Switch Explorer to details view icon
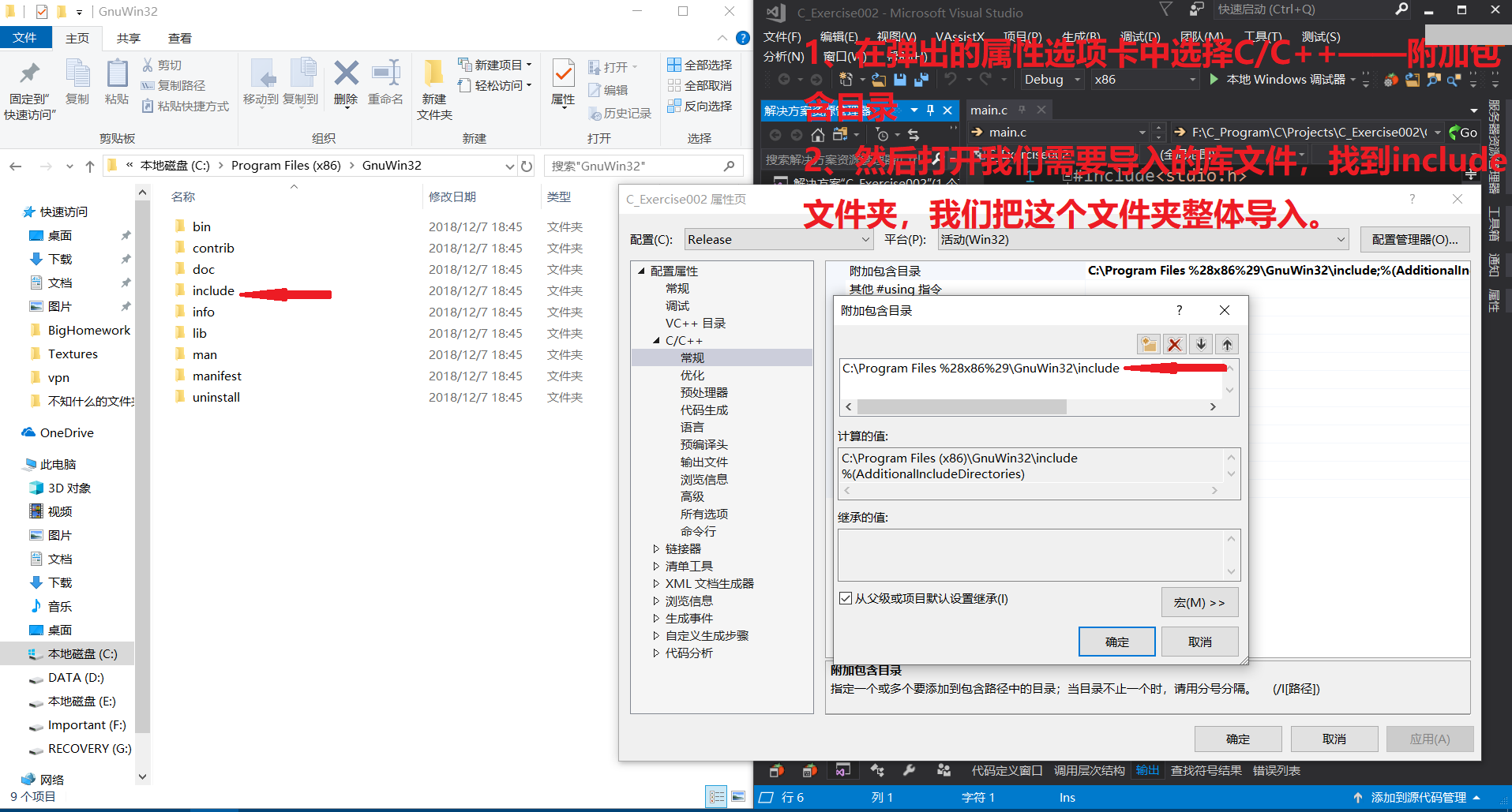Screen dimensions: 1512x812 click(x=717, y=797)
